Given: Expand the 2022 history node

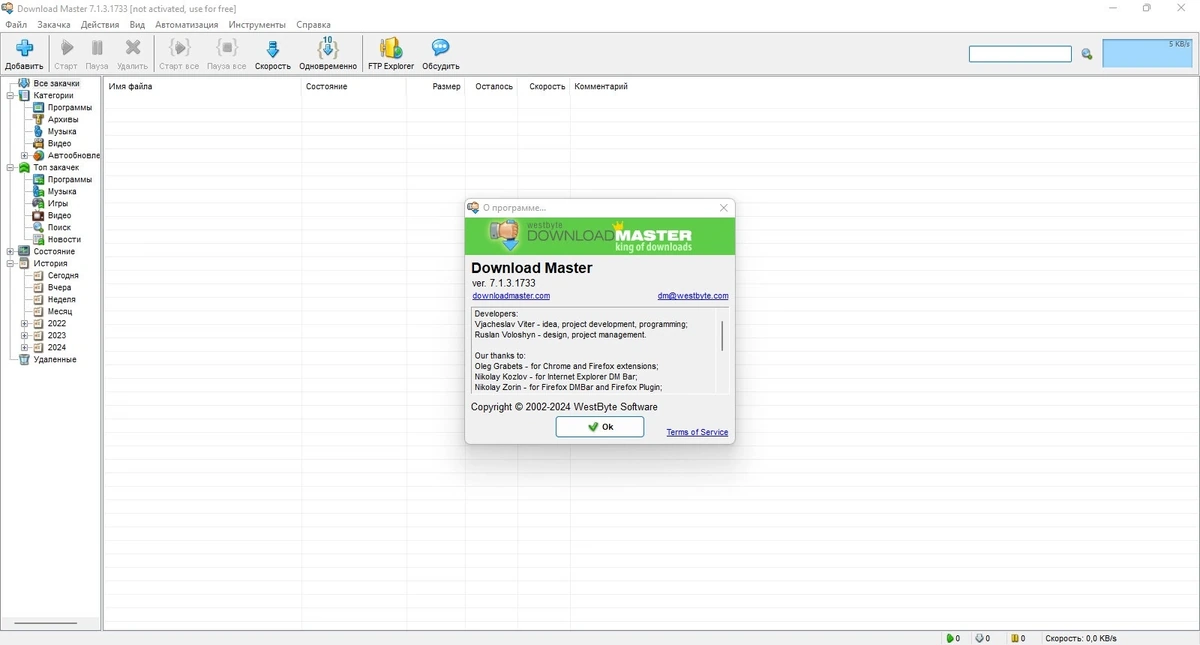Looking at the screenshot, I should pos(24,324).
